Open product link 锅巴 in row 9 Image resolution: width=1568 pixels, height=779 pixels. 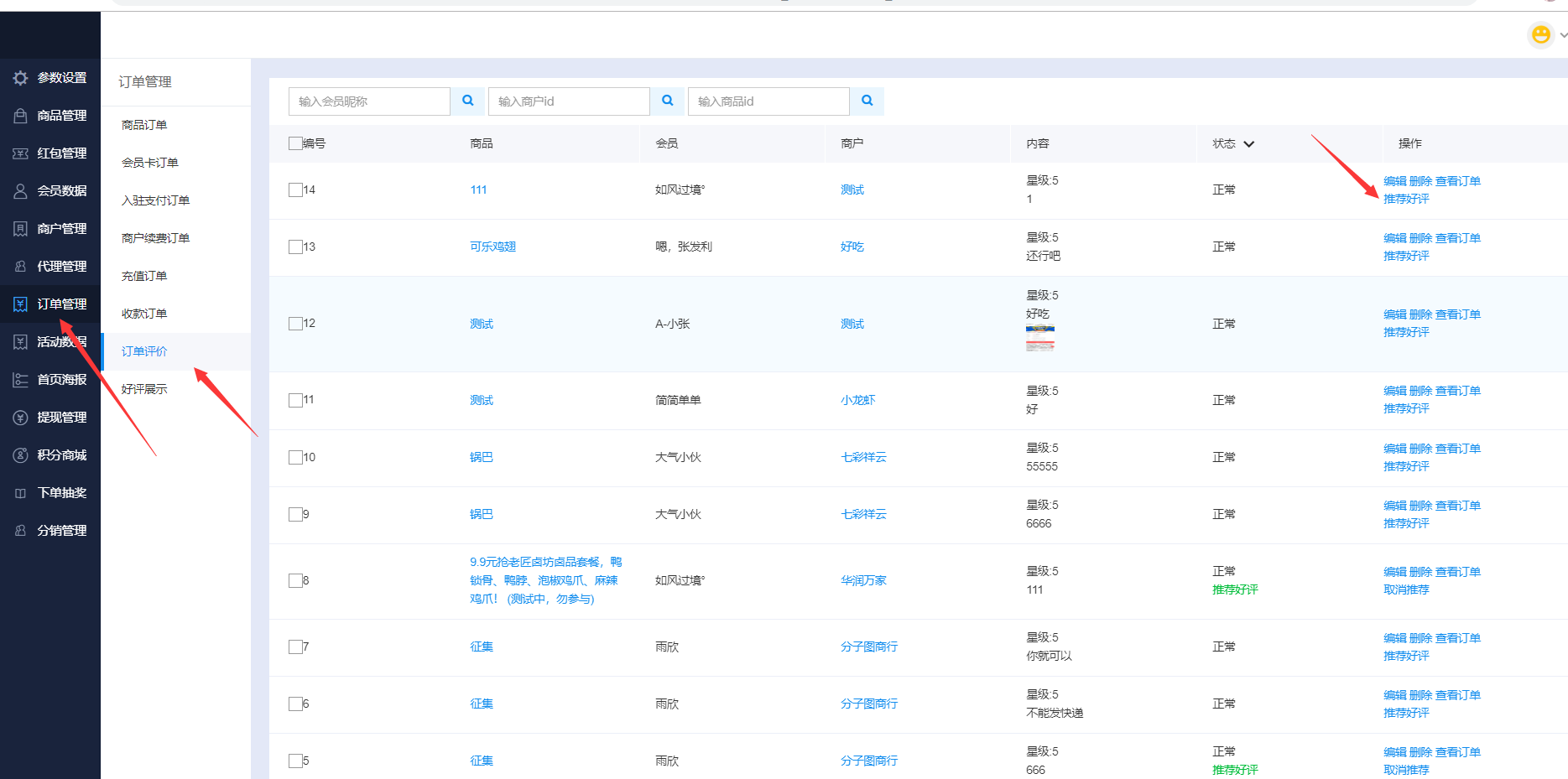point(482,514)
